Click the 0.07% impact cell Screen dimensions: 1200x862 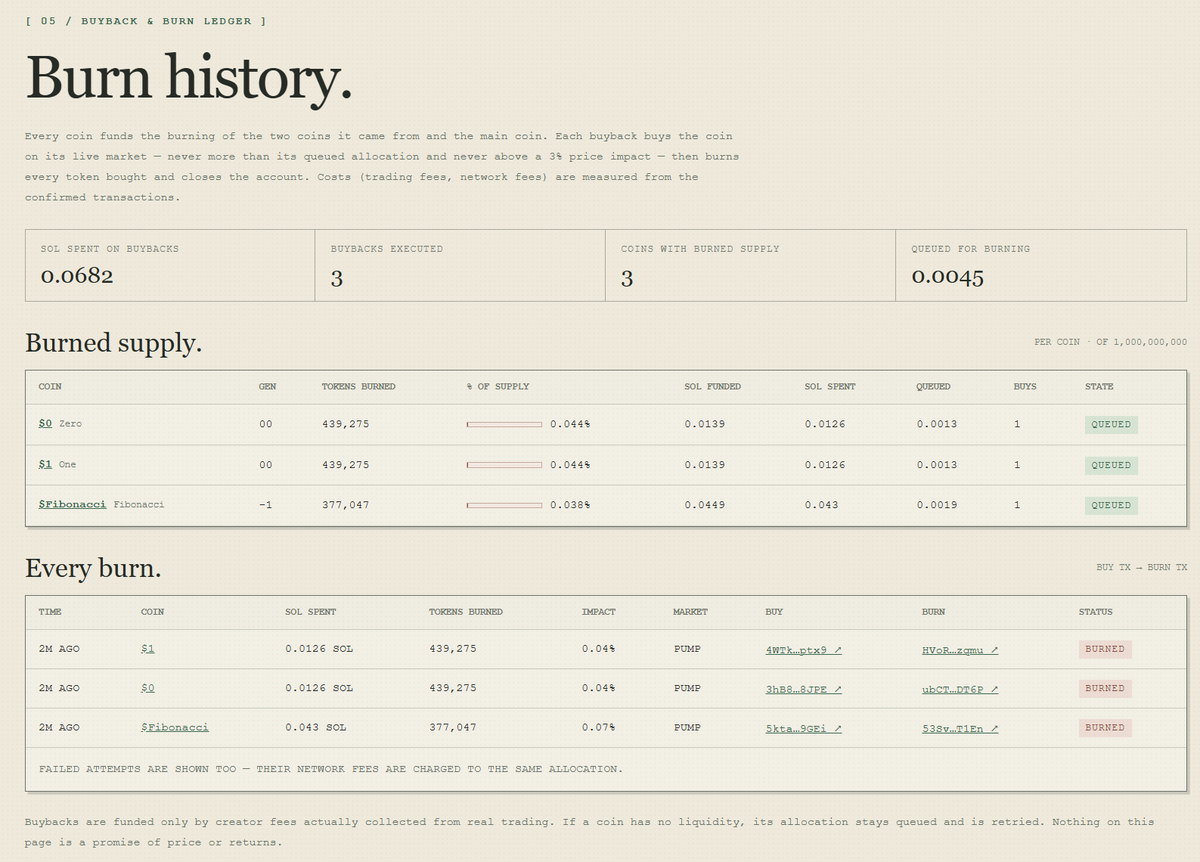pyautogui.click(x=598, y=728)
